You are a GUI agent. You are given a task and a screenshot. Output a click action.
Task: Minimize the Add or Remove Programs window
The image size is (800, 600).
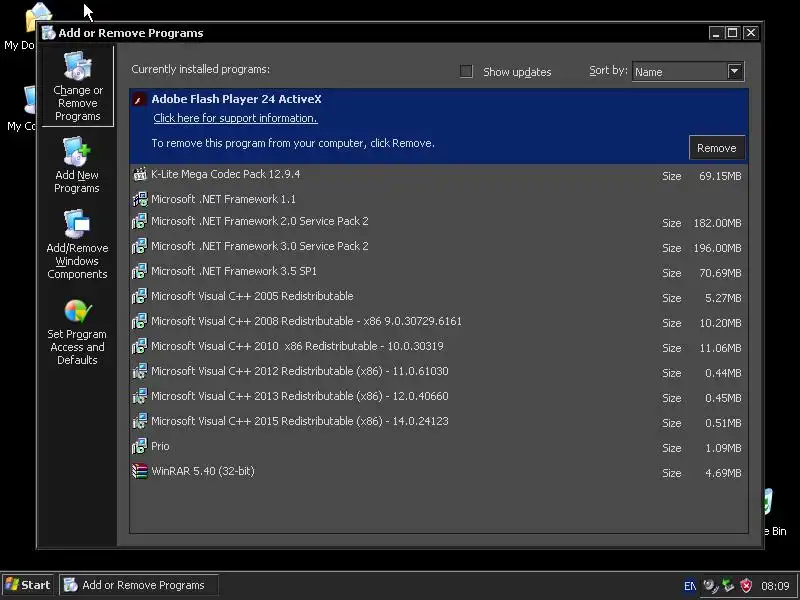(x=716, y=33)
